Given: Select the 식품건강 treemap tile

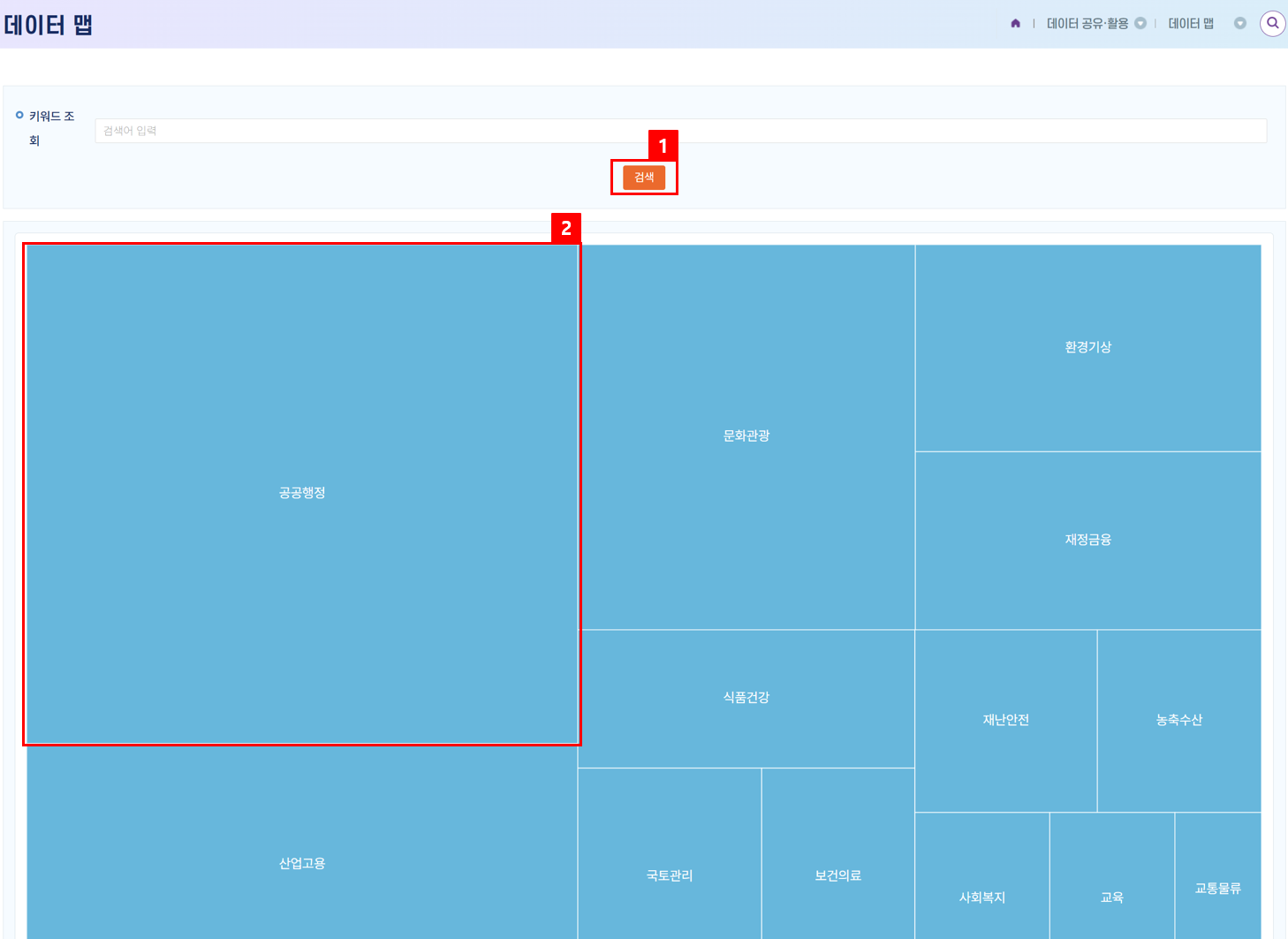Looking at the screenshot, I should point(746,698).
